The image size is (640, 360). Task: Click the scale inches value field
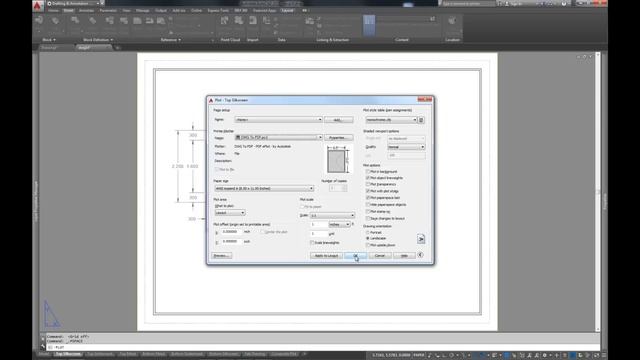[x=319, y=224]
